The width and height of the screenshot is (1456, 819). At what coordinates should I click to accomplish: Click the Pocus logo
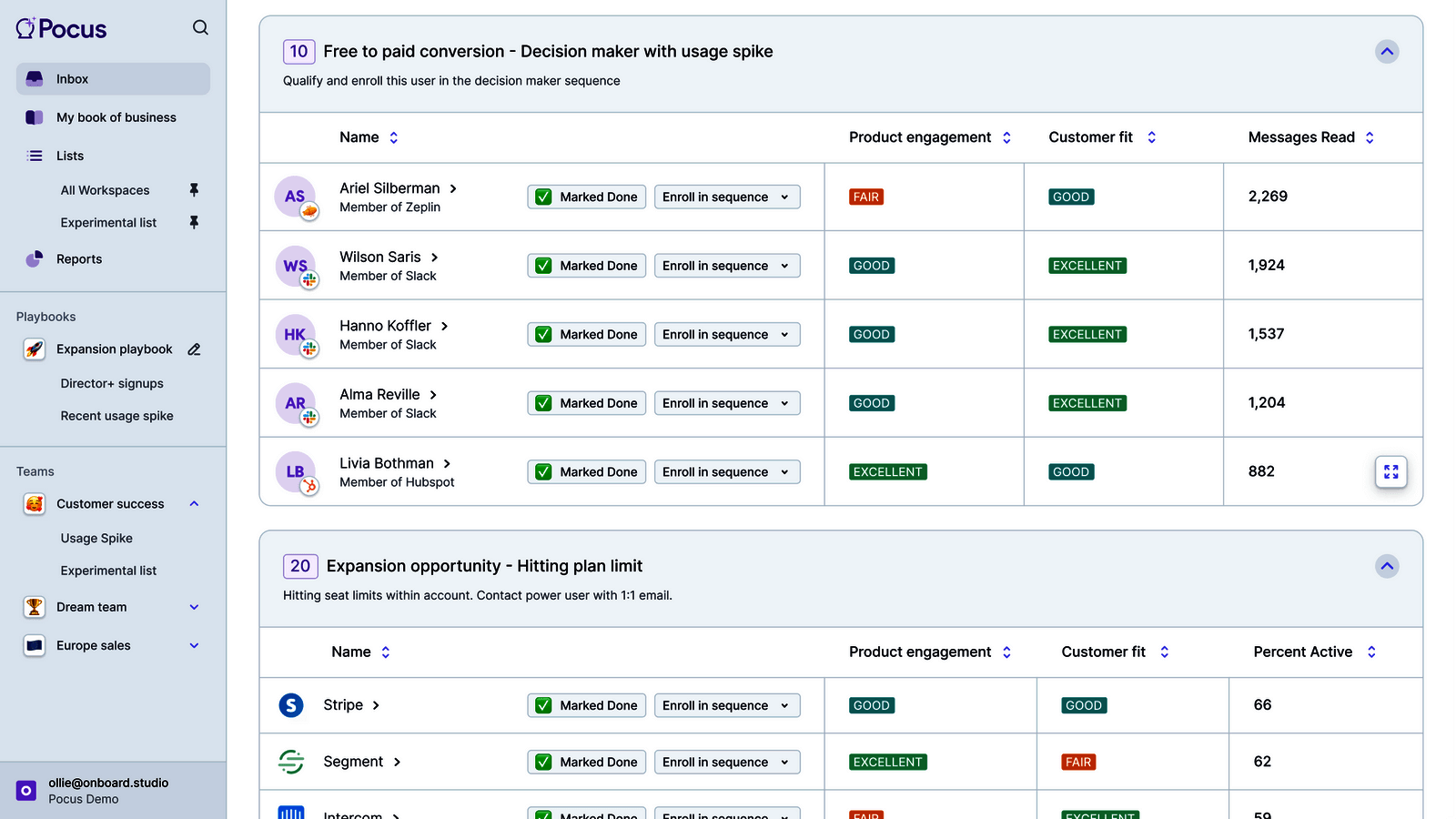point(62,29)
